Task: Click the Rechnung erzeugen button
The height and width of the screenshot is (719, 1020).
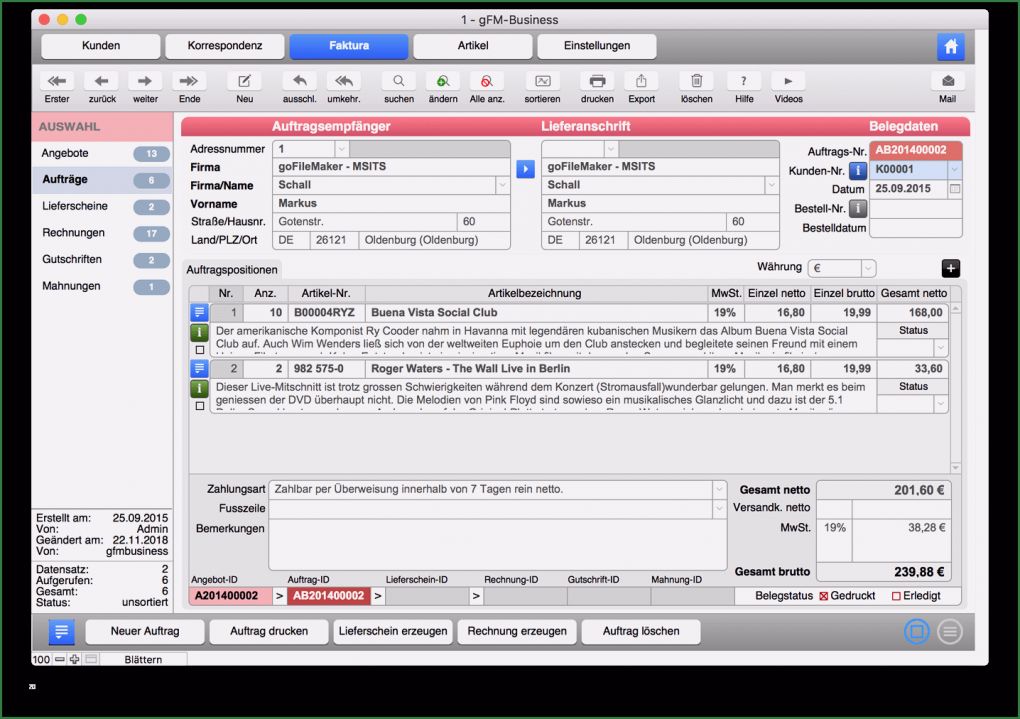Action: click(x=517, y=631)
